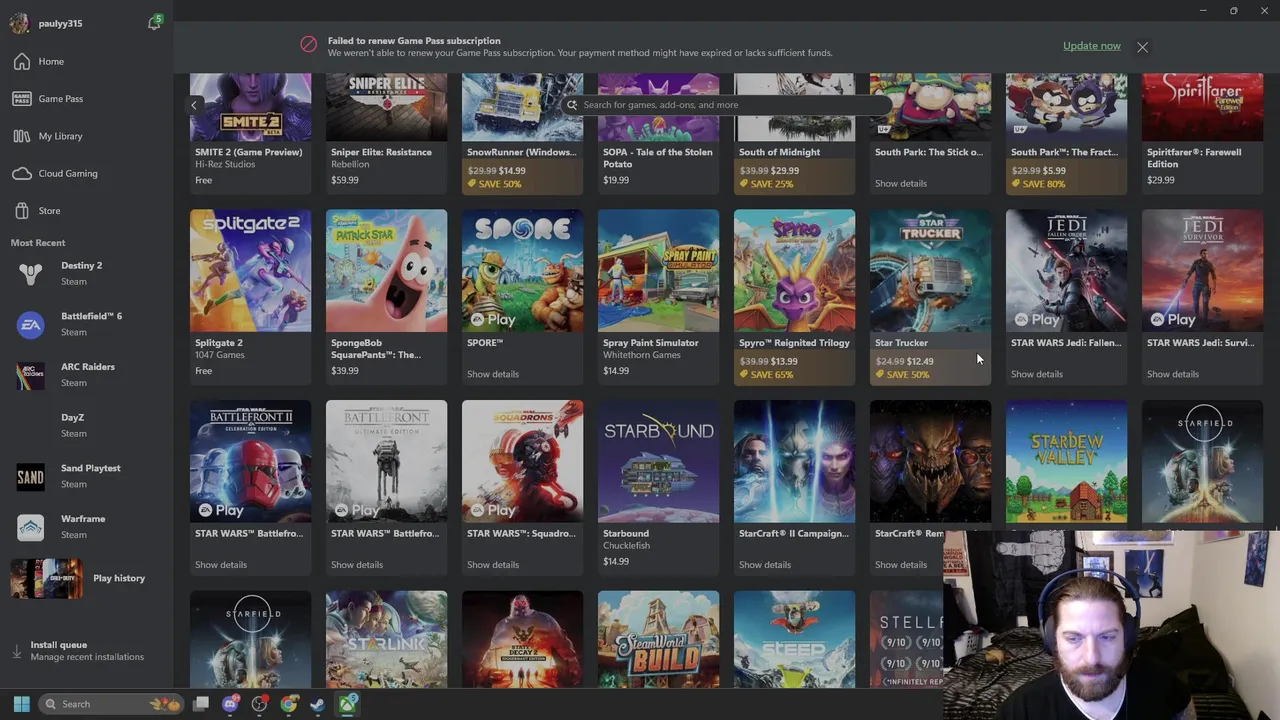Image resolution: width=1280 pixels, height=720 pixels.
Task: Open Sand Playtest from Most Recent
Action: [87, 476]
